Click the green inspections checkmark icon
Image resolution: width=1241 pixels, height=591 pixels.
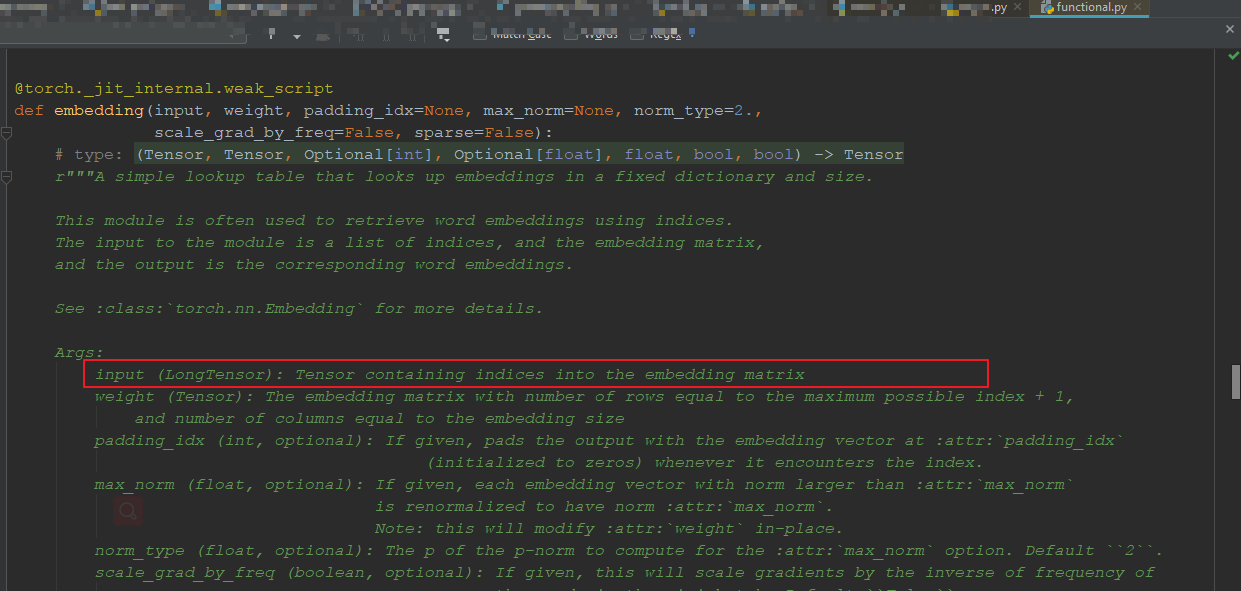1233,55
